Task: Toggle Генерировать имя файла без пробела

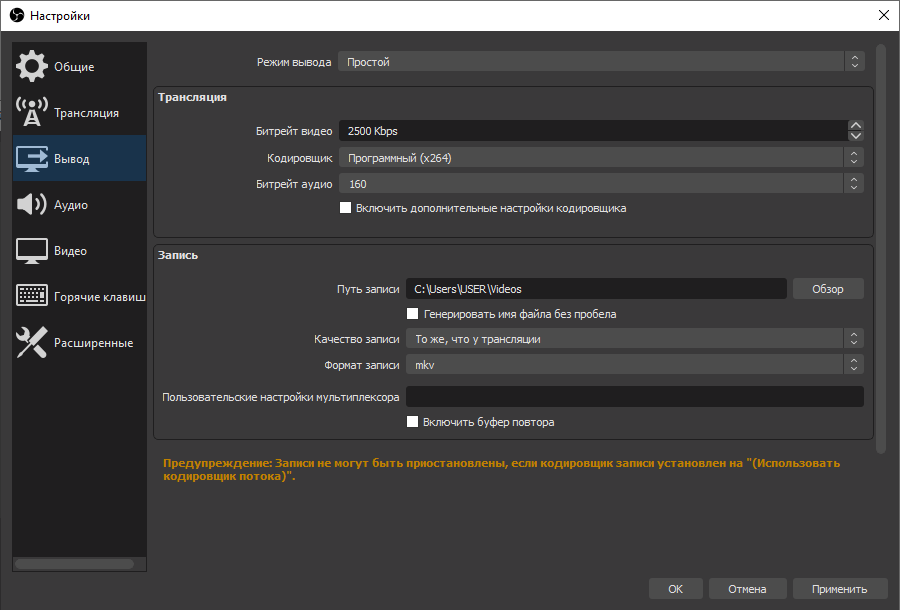Action: pyautogui.click(x=413, y=314)
